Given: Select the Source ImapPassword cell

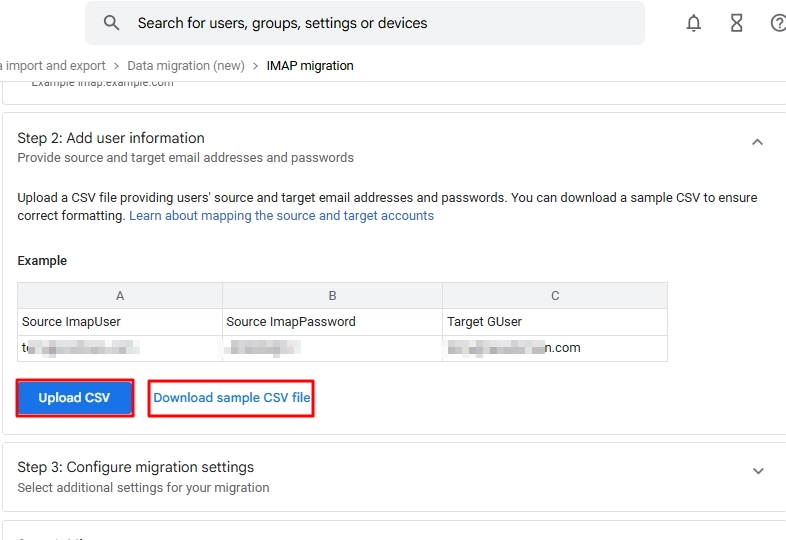Looking at the screenshot, I should tap(332, 322).
